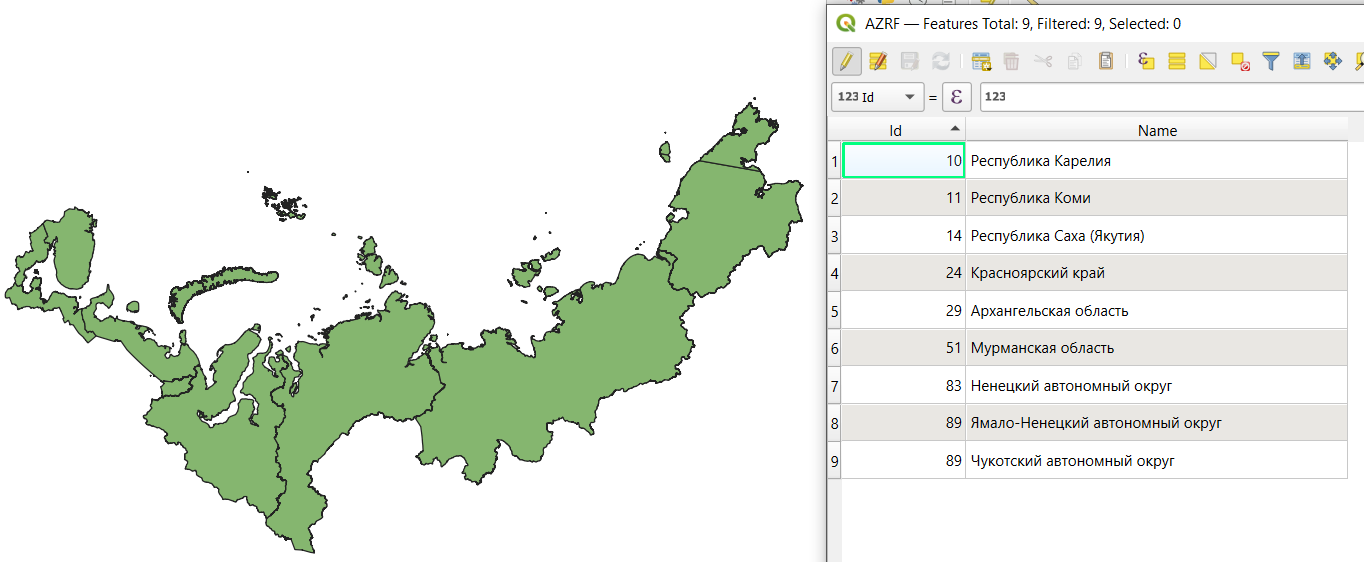Image resolution: width=1364 pixels, height=562 pixels.
Task: Click the field value input box
Action: click(1170, 97)
